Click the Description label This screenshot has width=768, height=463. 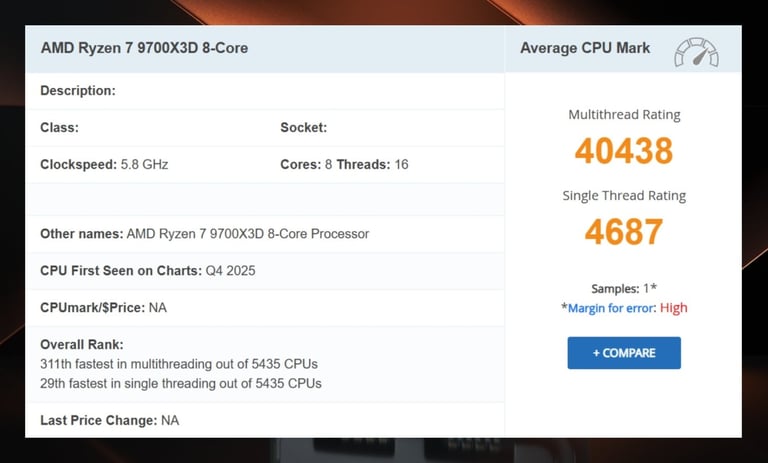[x=78, y=91]
